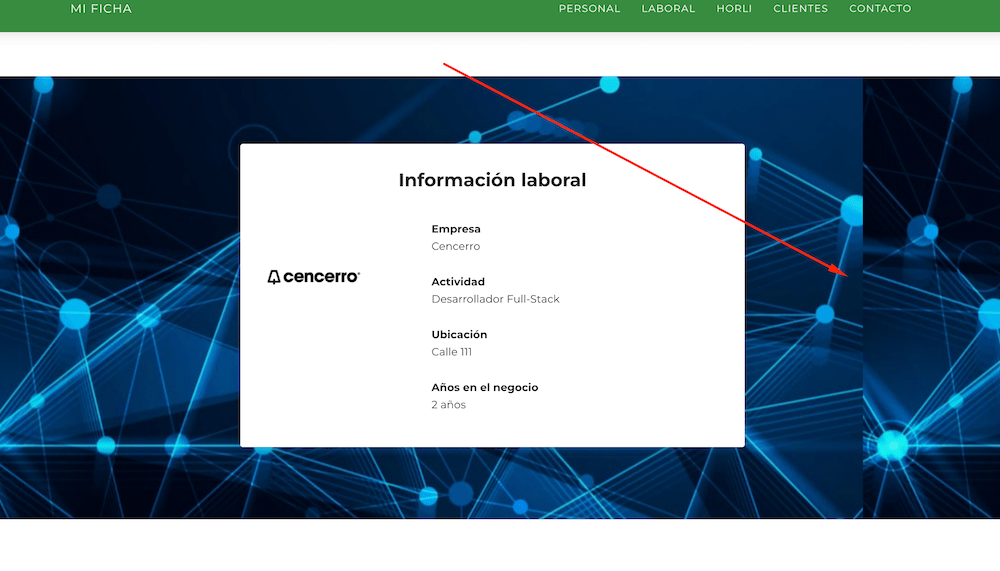Open the CLIENTES navigation link
Viewport: 1000px width, 571px height.
800,9
